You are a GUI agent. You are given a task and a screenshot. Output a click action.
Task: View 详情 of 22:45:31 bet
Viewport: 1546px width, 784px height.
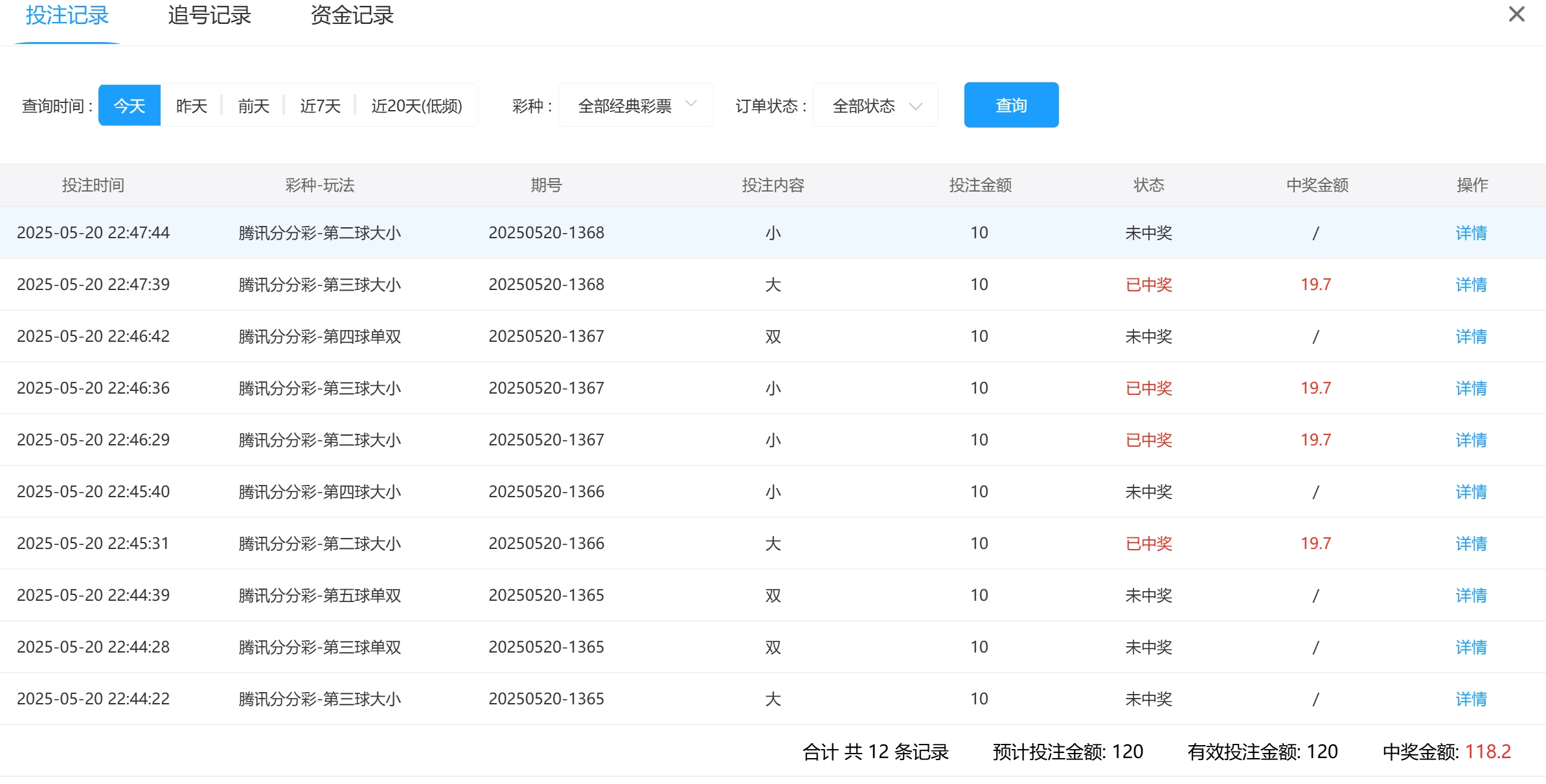[1471, 544]
